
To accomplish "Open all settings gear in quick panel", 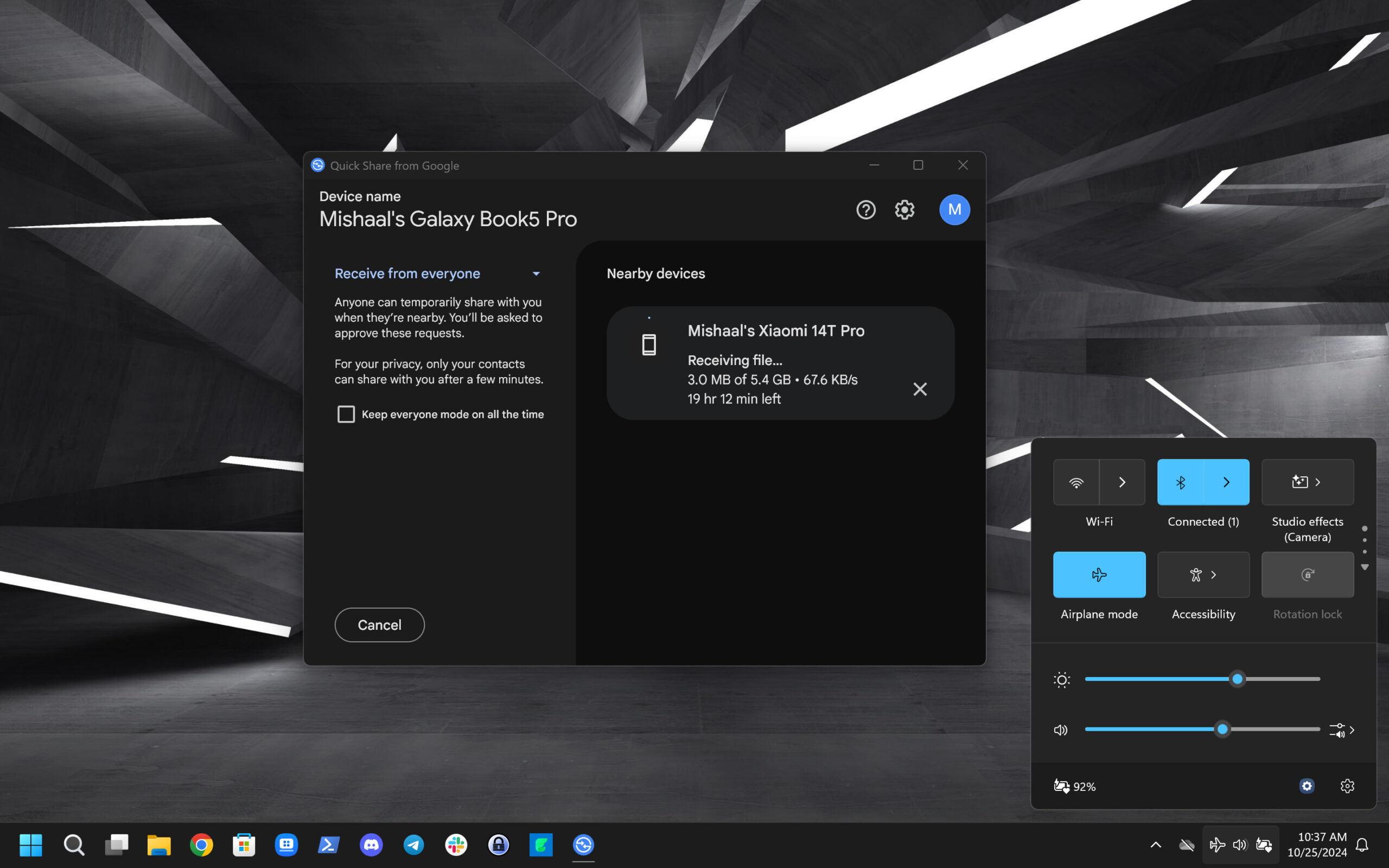I will coord(1347,786).
